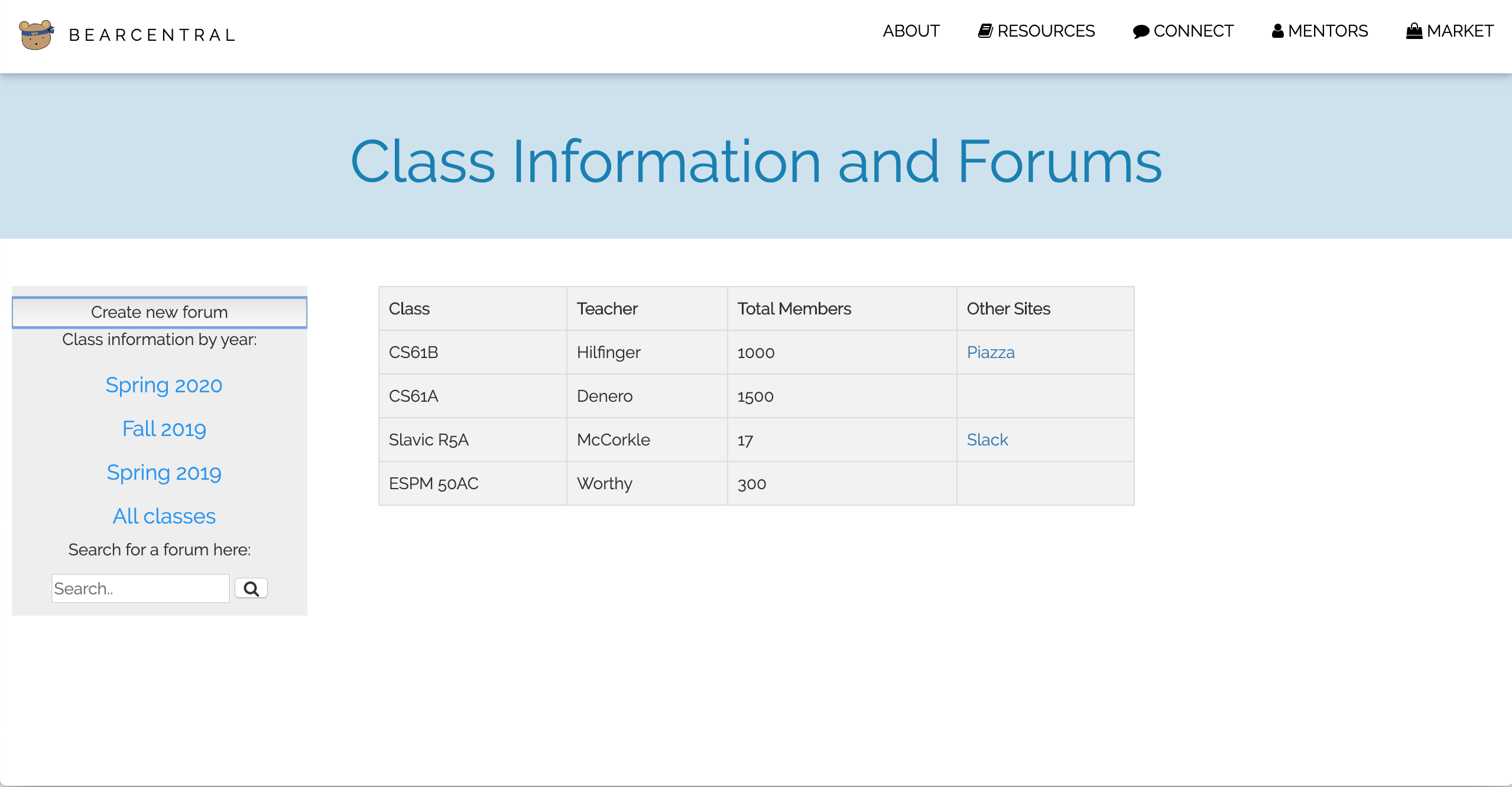Viewport: 1512px width, 787px height.
Task: Click the shopping bag Market icon
Action: click(x=1414, y=31)
